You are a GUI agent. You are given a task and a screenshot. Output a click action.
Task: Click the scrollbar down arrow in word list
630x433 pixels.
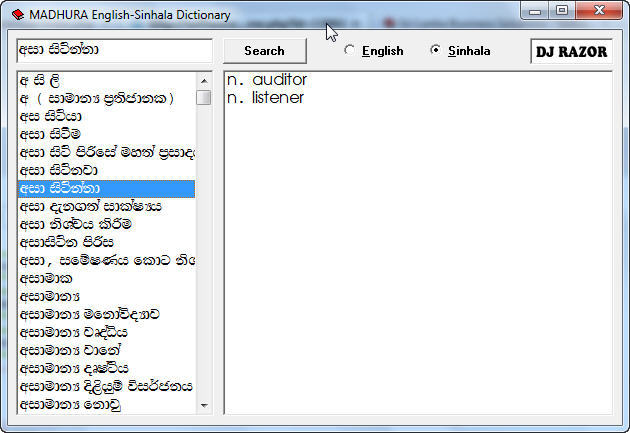204,405
